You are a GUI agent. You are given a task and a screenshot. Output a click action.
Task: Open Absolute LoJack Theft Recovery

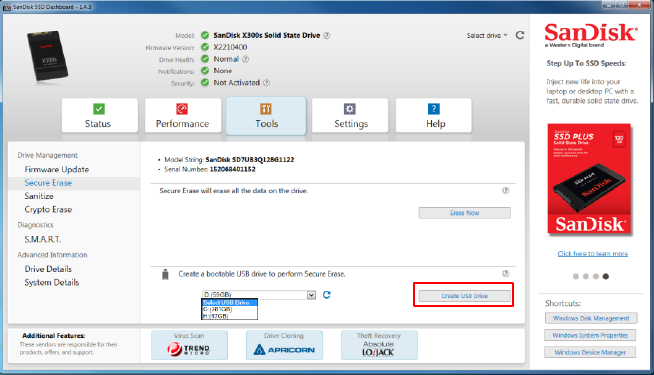click(379, 345)
